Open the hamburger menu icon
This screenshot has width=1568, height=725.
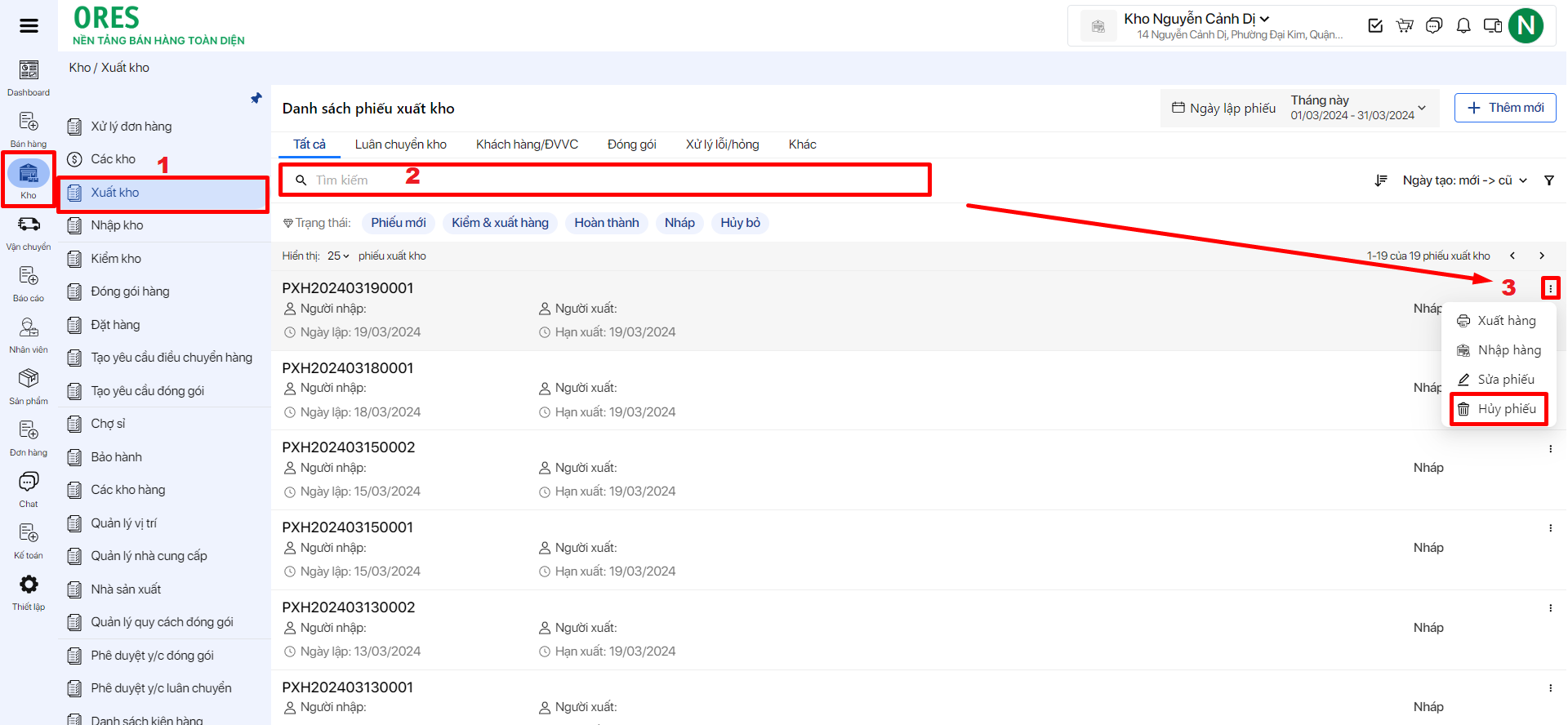[x=29, y=26]
